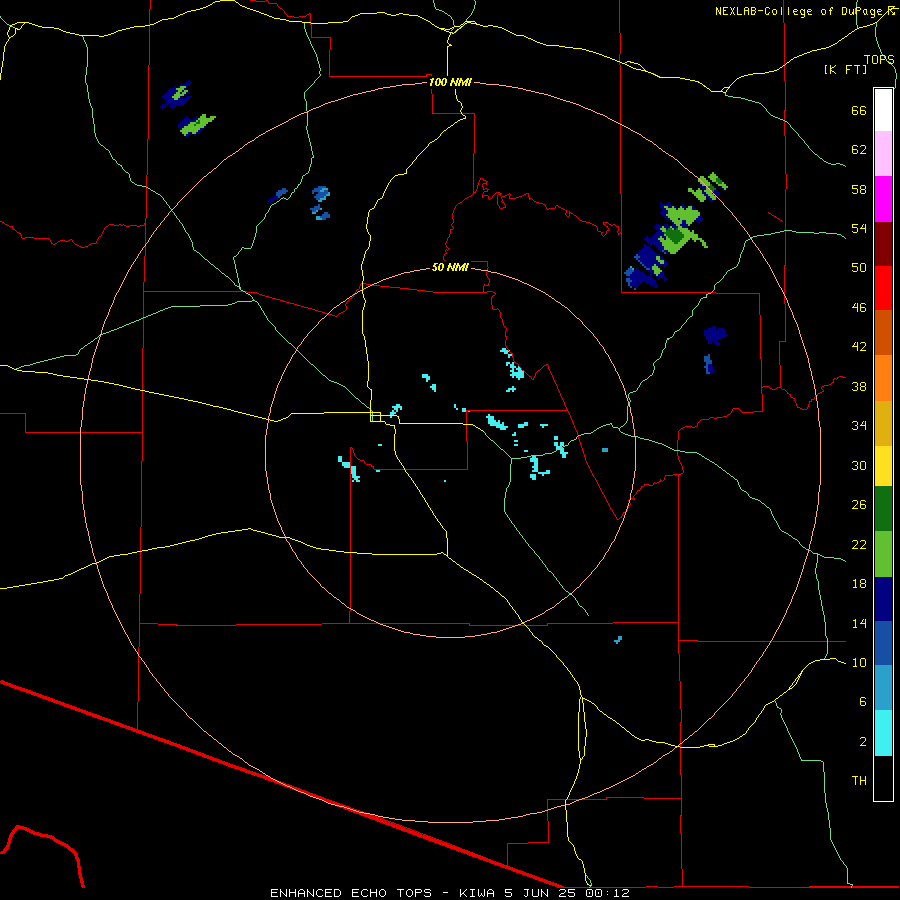Click the legend value 46
900x900 pixels.
(x=859, y=307)
